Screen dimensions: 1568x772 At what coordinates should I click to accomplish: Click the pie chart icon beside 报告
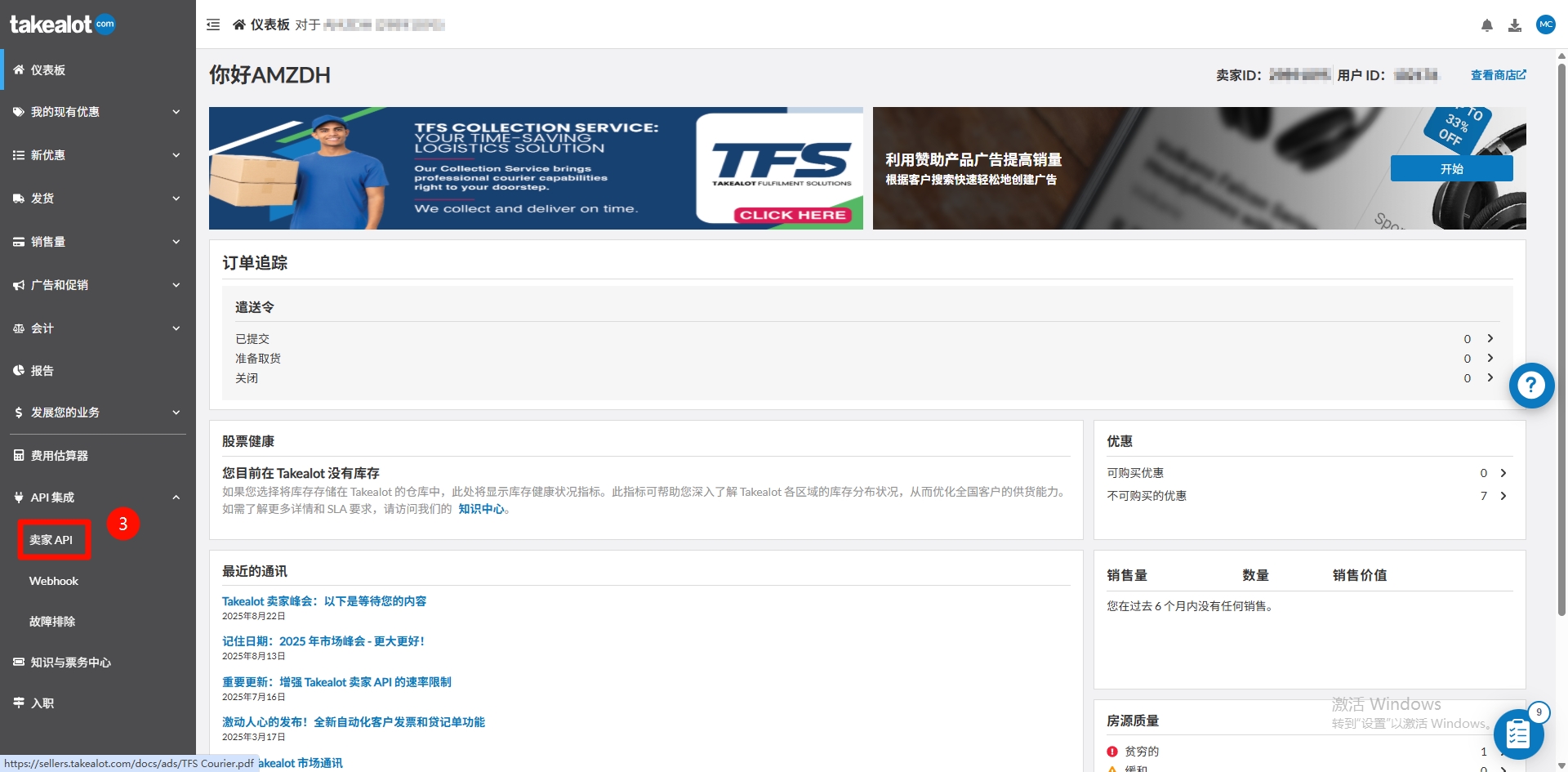[x=19, y=370]
